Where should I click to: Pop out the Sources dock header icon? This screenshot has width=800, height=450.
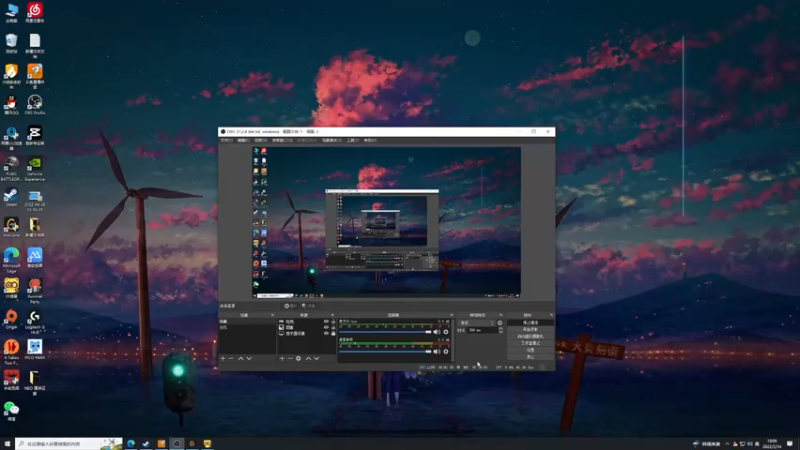pyautogui.click(x=332, y=315)
